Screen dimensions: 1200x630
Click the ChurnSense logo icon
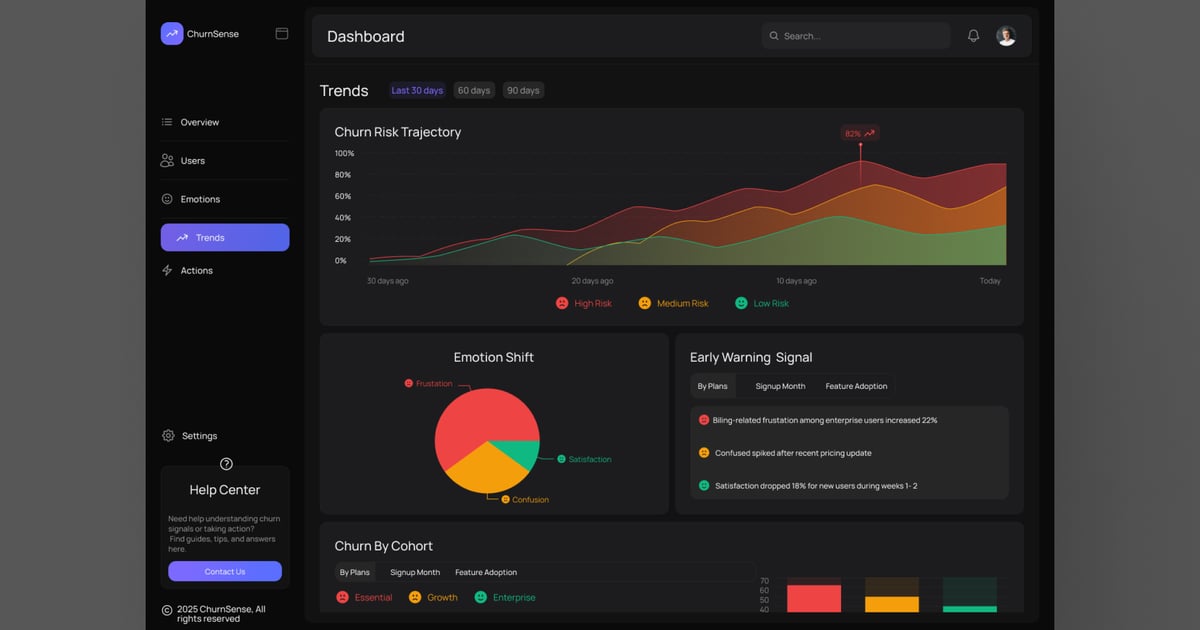click(x=172, y=34)
